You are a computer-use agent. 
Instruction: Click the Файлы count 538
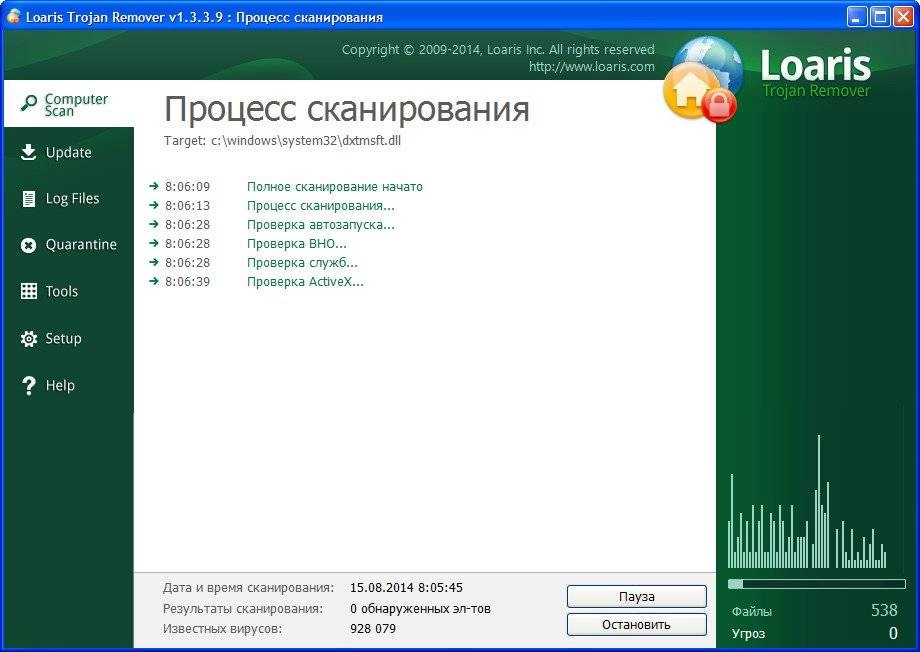click(x=884, y=610)
